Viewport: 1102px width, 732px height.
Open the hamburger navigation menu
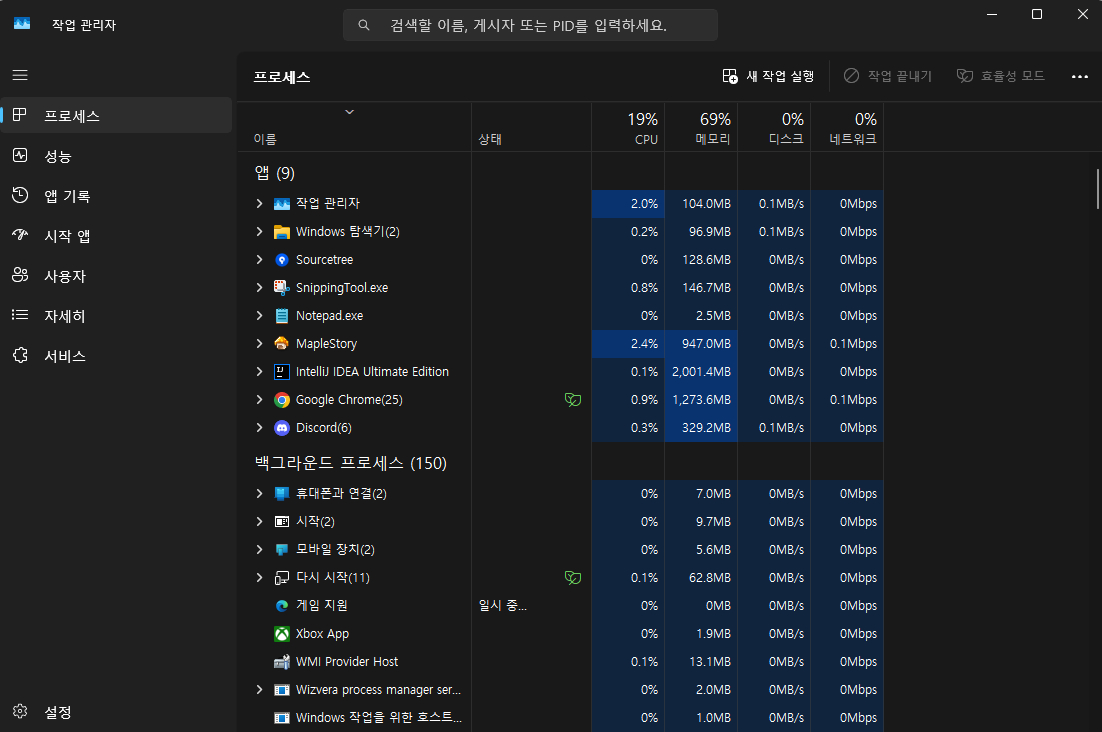tap(20, 75)
